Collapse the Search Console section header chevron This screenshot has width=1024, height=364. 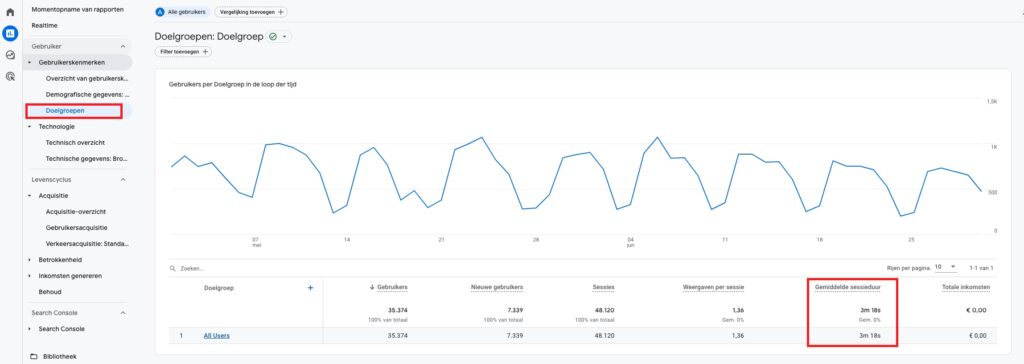123,313
